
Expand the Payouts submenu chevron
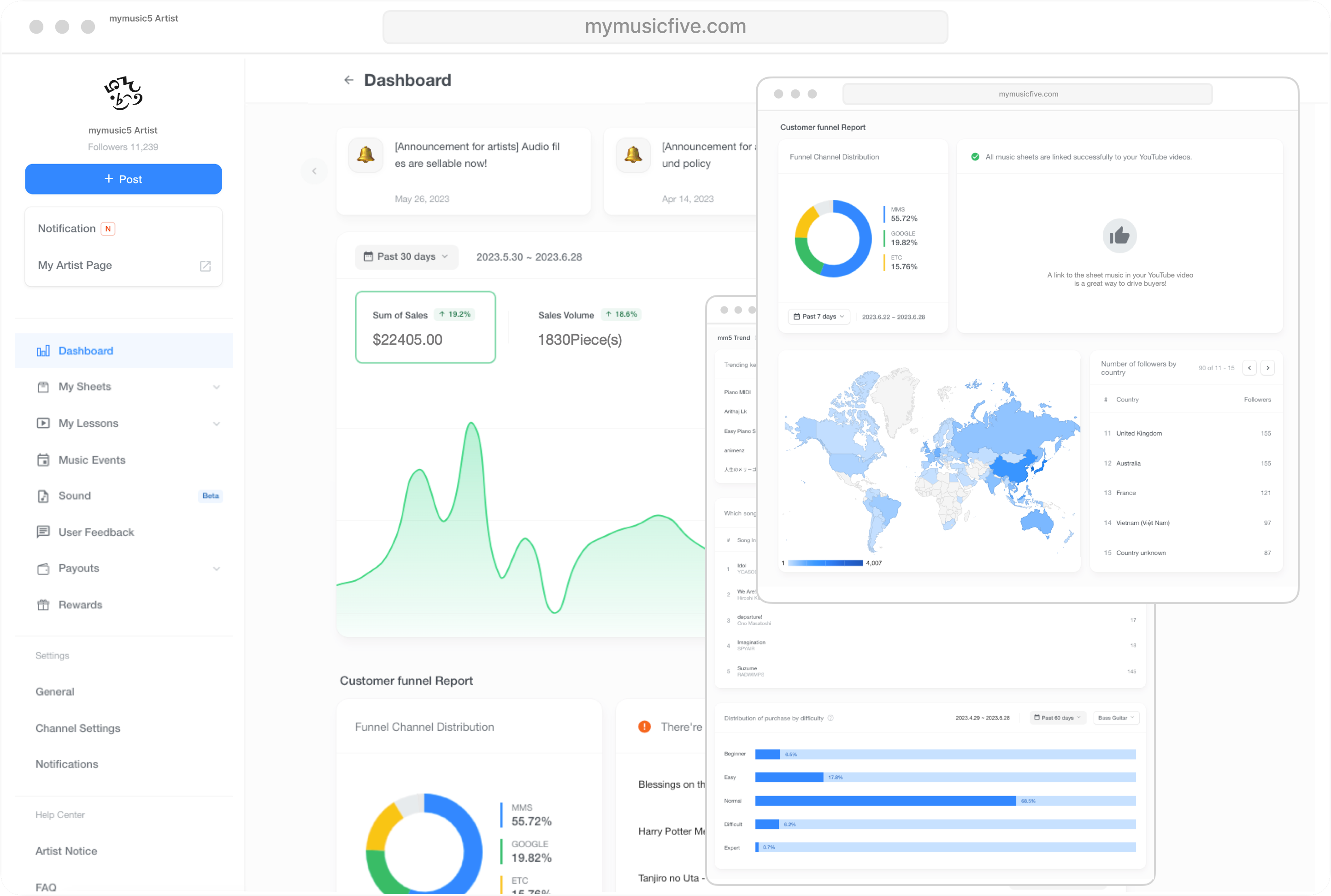coord(217,569)
